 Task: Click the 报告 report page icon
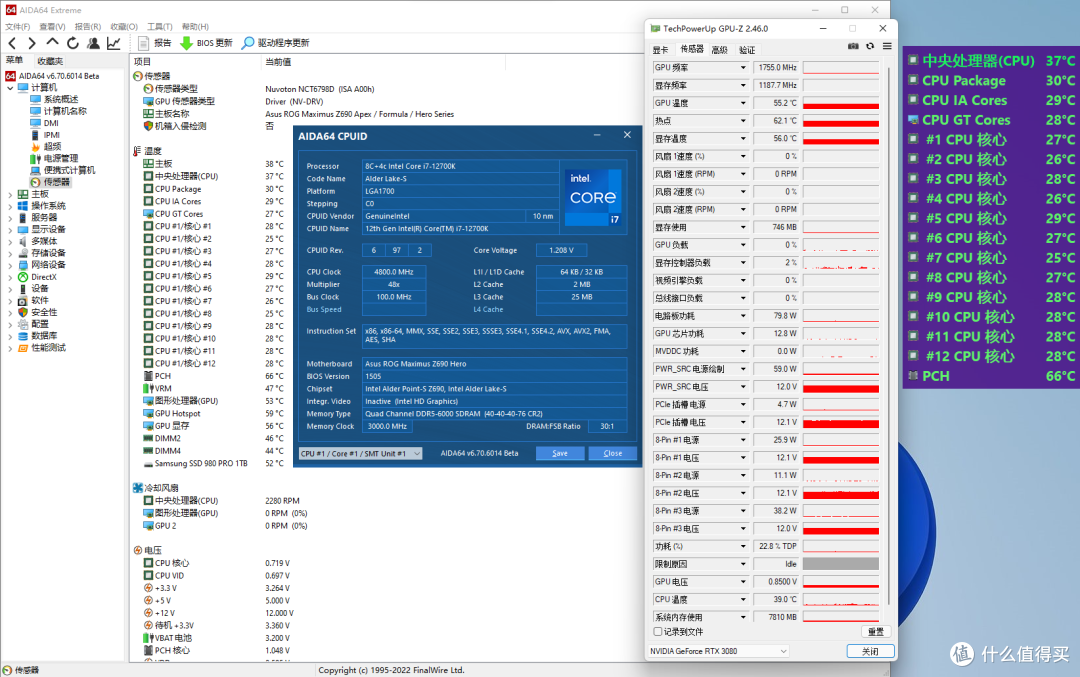(x=143, y=43)
